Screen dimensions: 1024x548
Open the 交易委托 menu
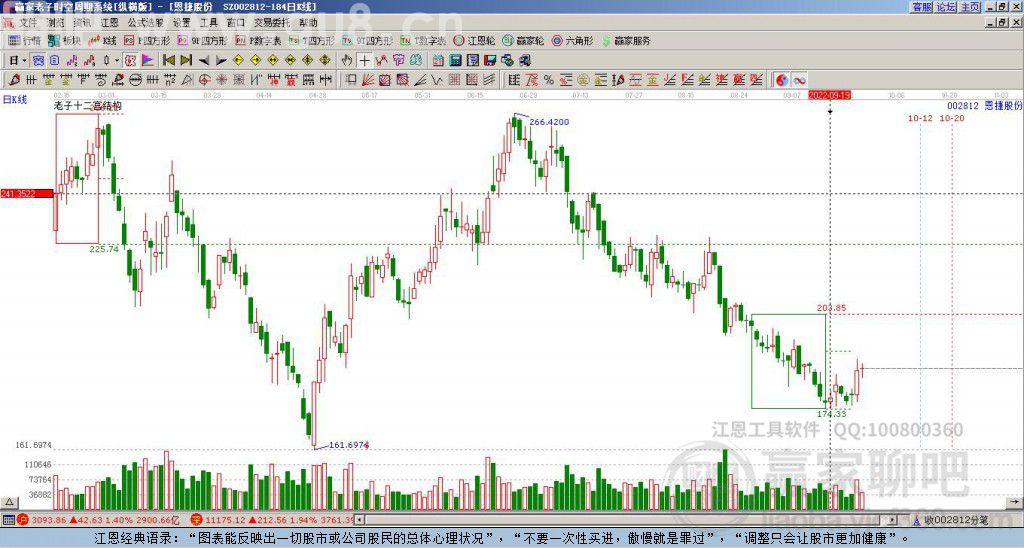tap(272, 22)
